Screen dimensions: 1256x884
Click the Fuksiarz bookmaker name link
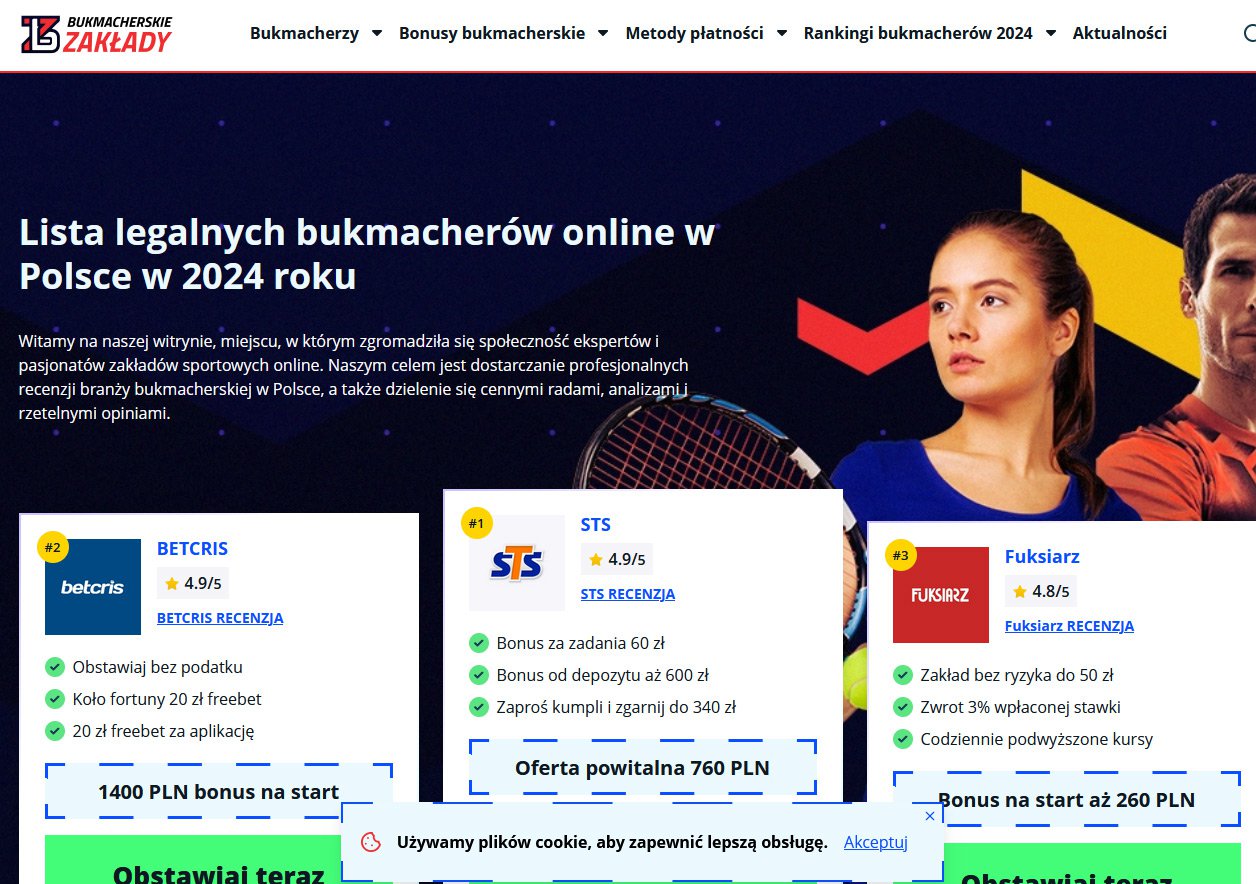tap(1042, 556)
